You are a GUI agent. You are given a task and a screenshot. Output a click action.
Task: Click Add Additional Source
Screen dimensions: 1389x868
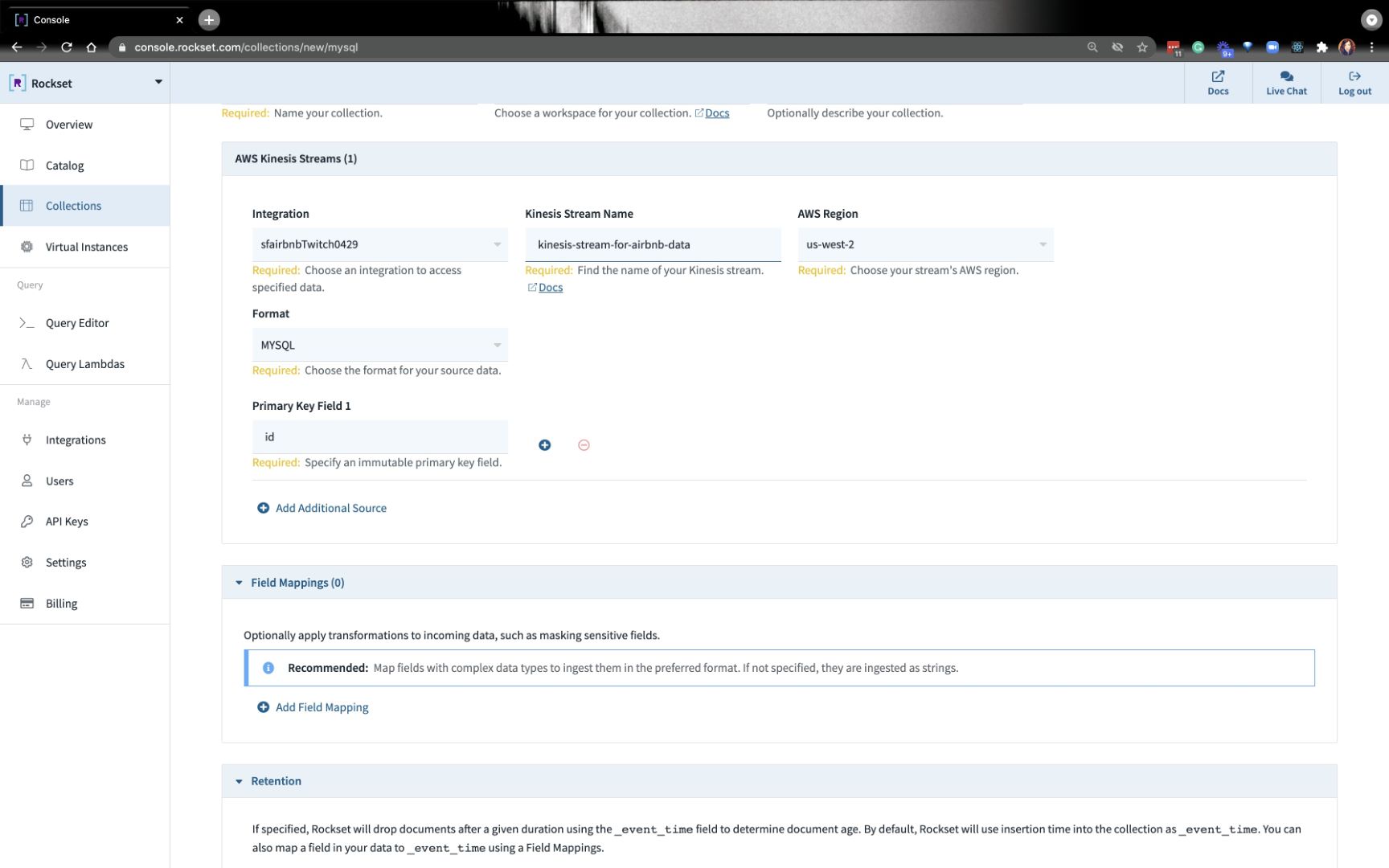(x=322, y=508)
